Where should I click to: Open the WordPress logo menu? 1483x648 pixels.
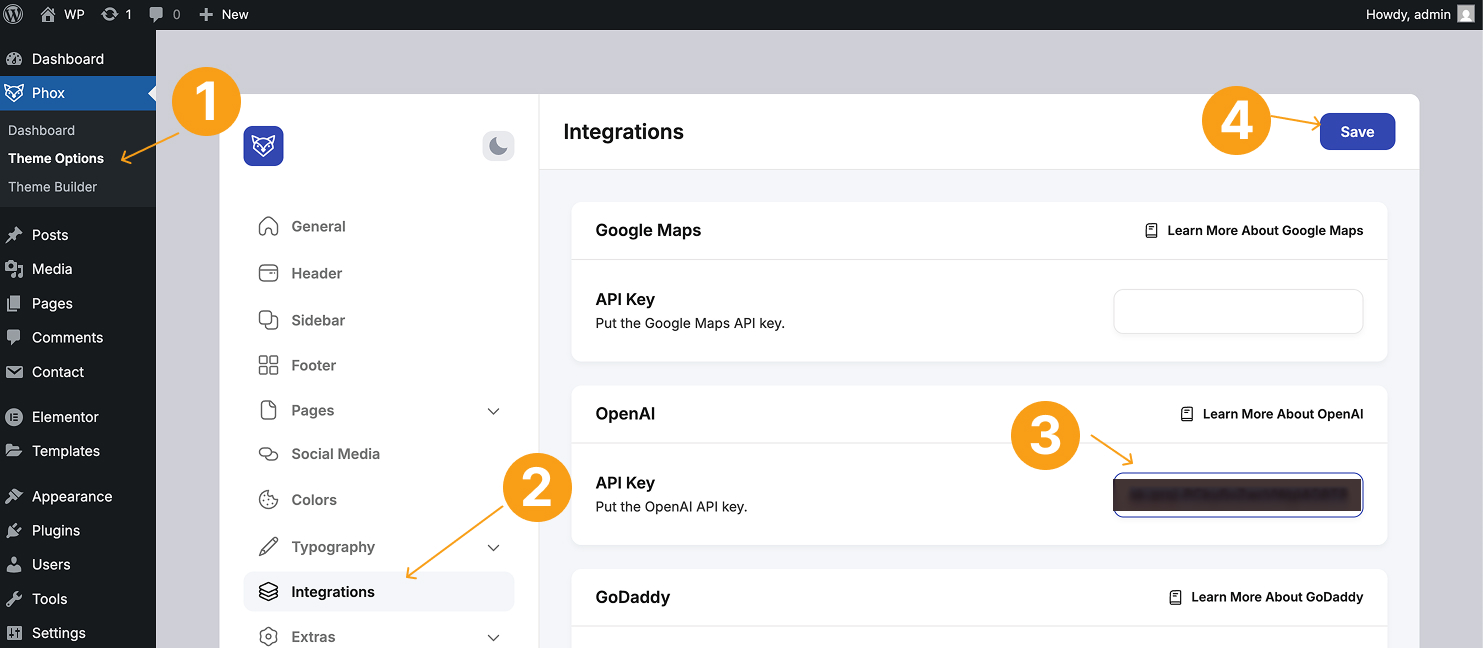tap(13, 14)
